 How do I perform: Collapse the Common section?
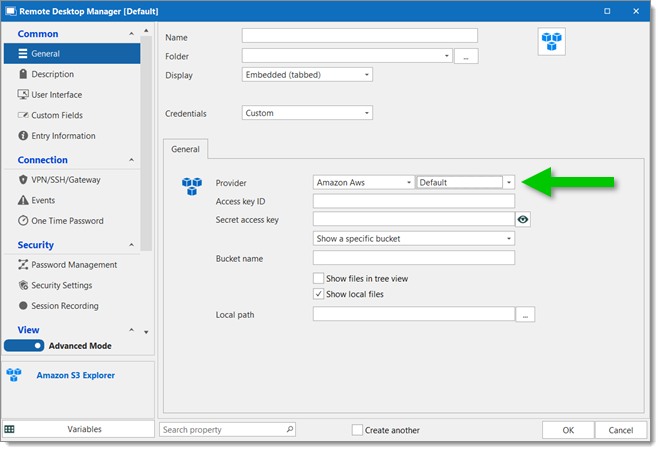coord(132,34)
